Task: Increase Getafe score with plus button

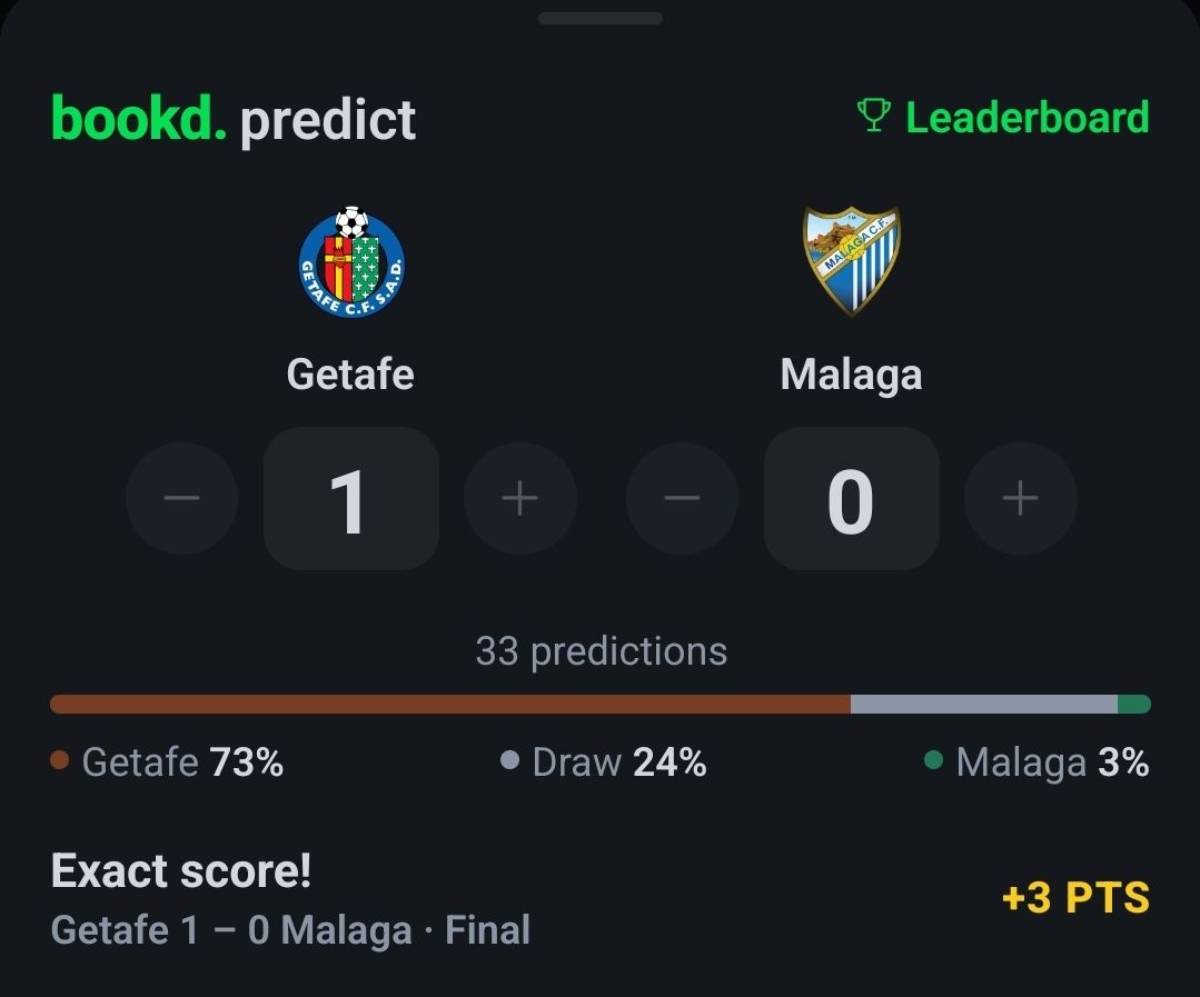Action: coord(520,498)
